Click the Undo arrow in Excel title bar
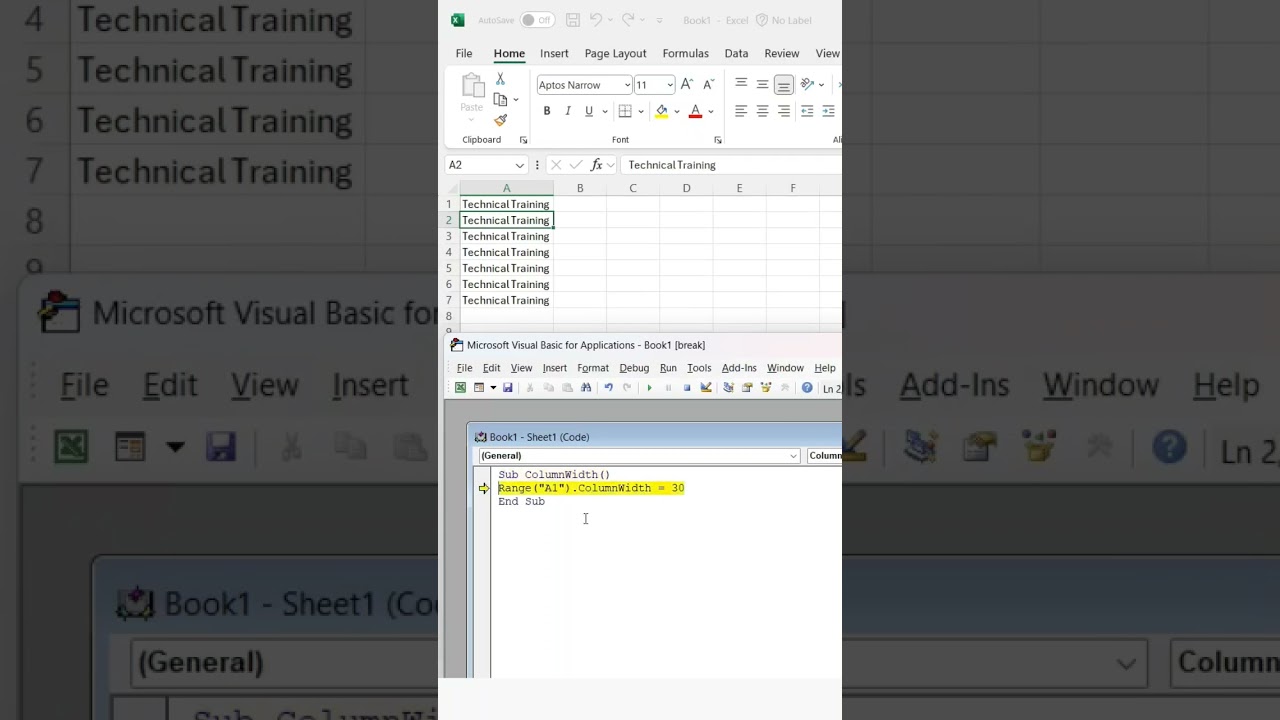This screenshot has height=720, width=1280. coord(596,20)
